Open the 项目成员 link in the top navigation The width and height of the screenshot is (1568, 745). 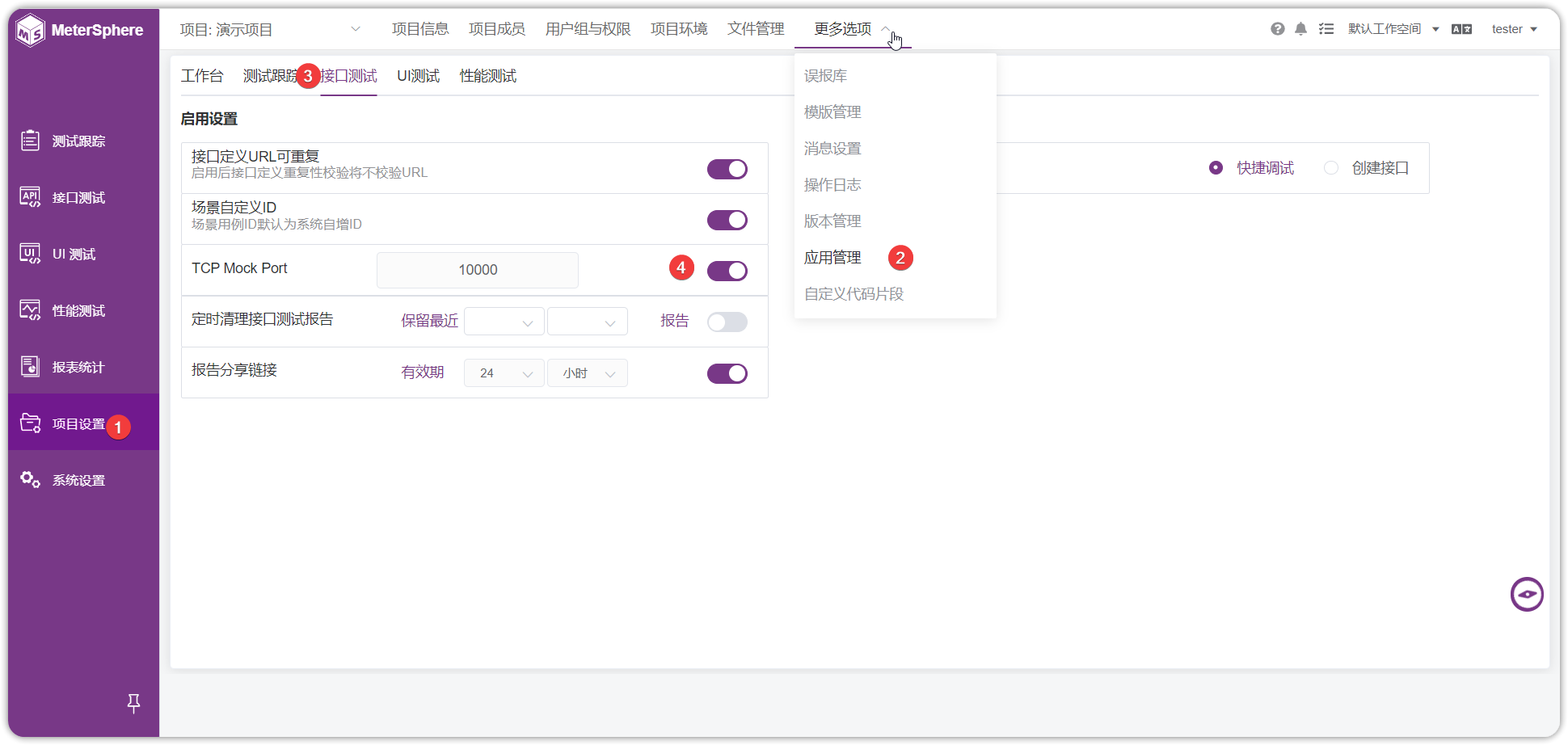point(497,29)
